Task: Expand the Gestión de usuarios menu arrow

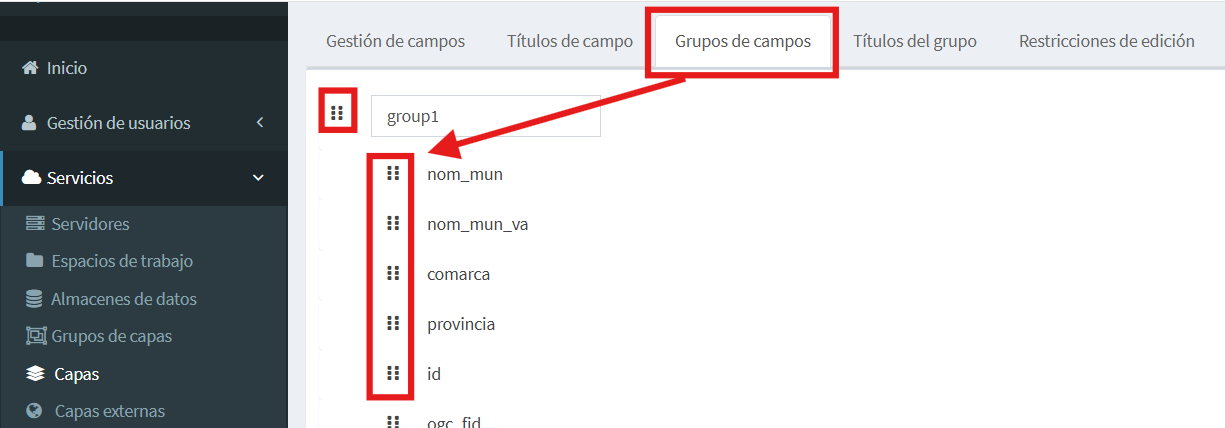Action: 260,123
